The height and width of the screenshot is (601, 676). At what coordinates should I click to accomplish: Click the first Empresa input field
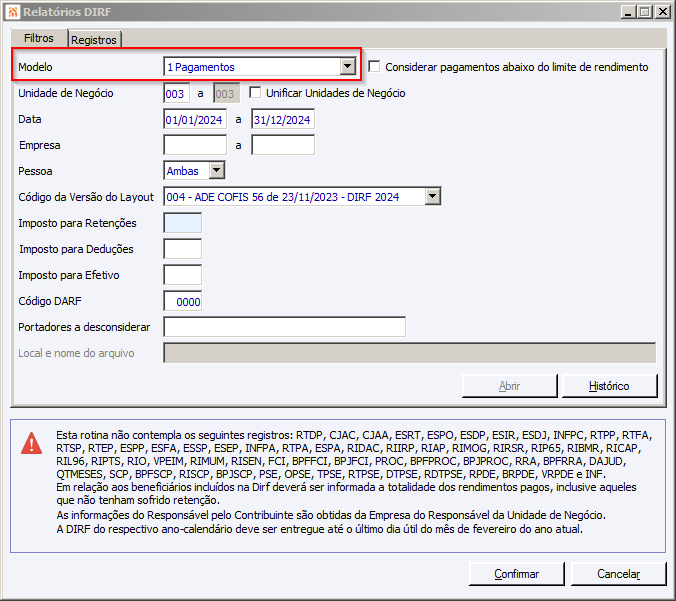195,145
